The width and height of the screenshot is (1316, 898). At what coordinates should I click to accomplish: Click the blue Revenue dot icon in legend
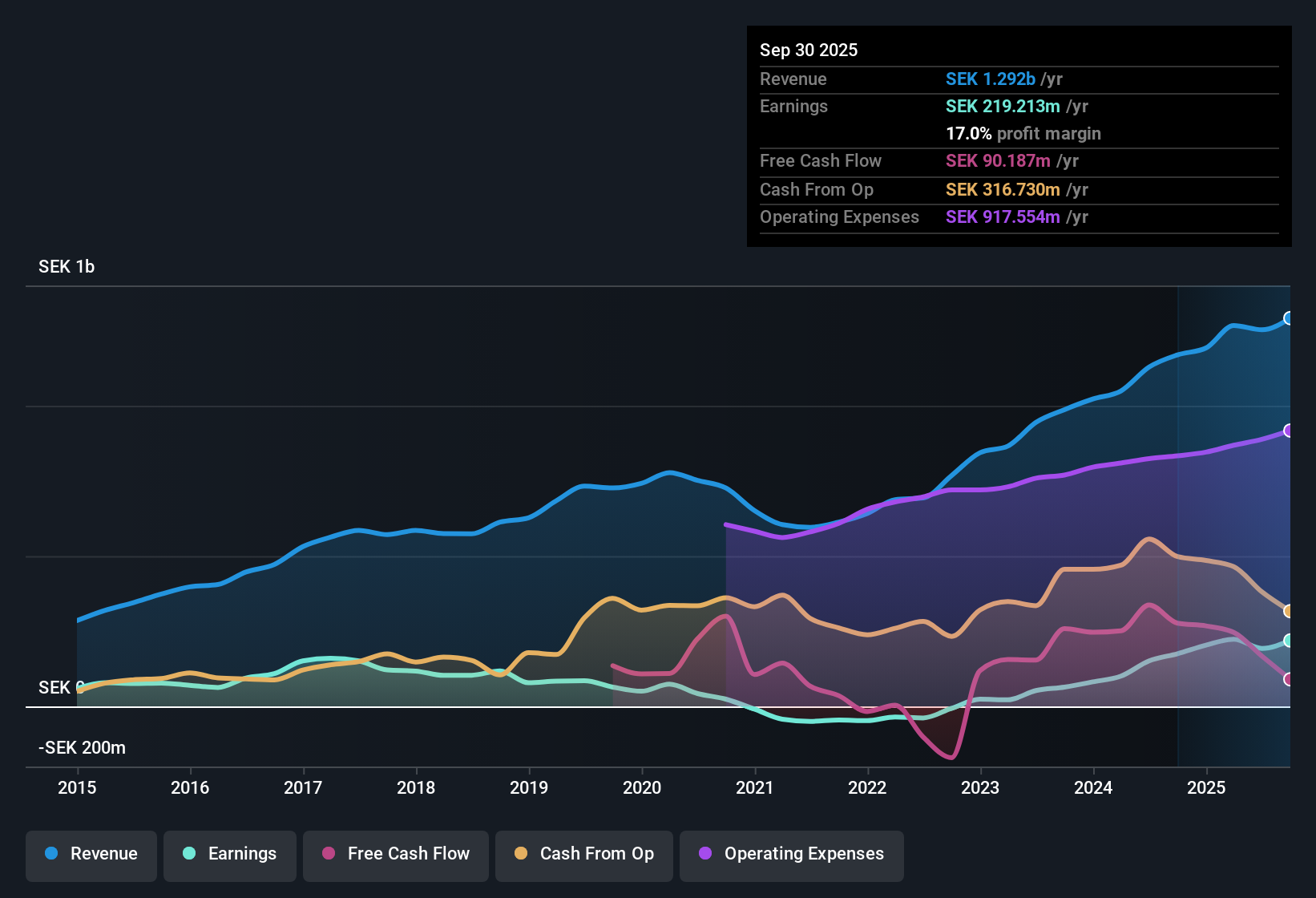pyautogui.click(x=50, y=854)
